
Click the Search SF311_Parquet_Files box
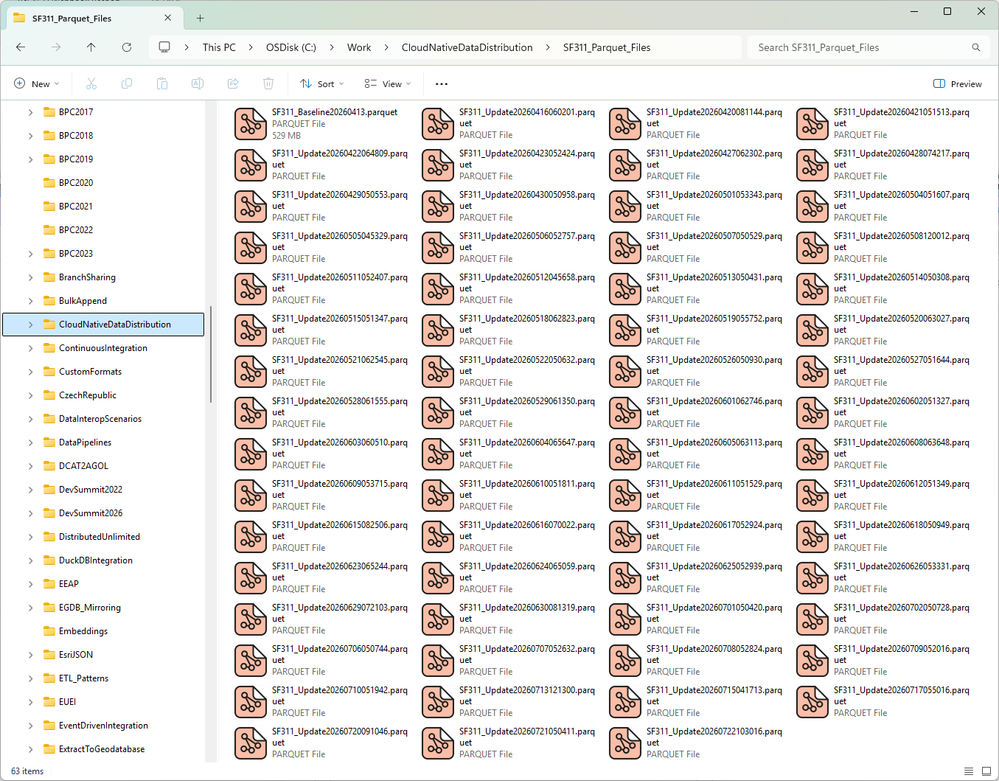coord(866,47)
